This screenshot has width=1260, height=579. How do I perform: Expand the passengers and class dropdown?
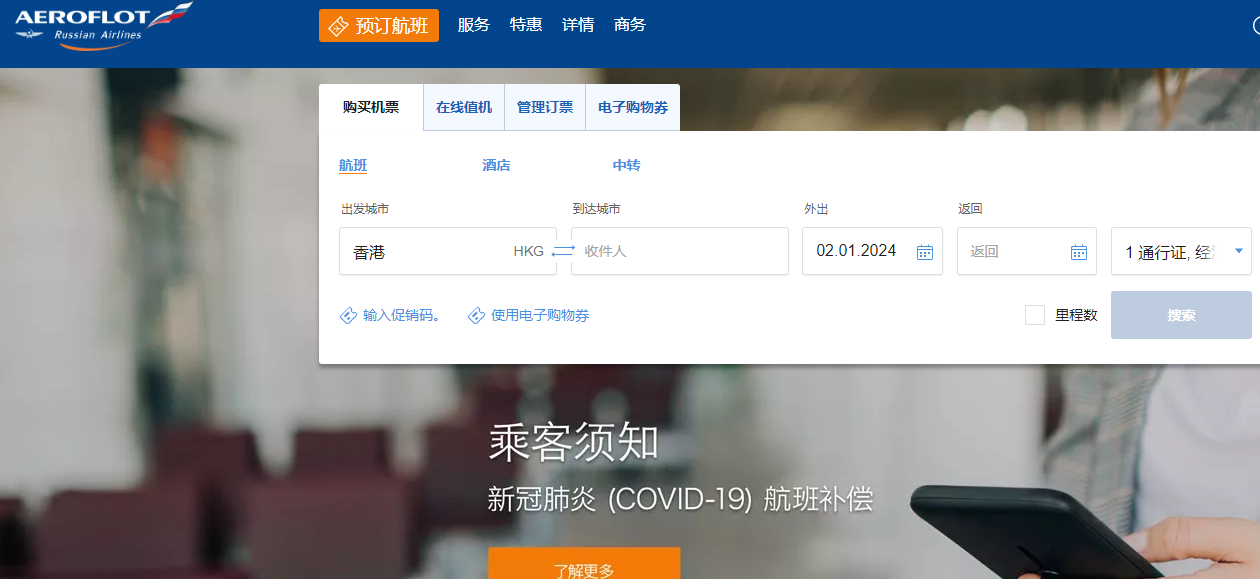point(1239,251)
